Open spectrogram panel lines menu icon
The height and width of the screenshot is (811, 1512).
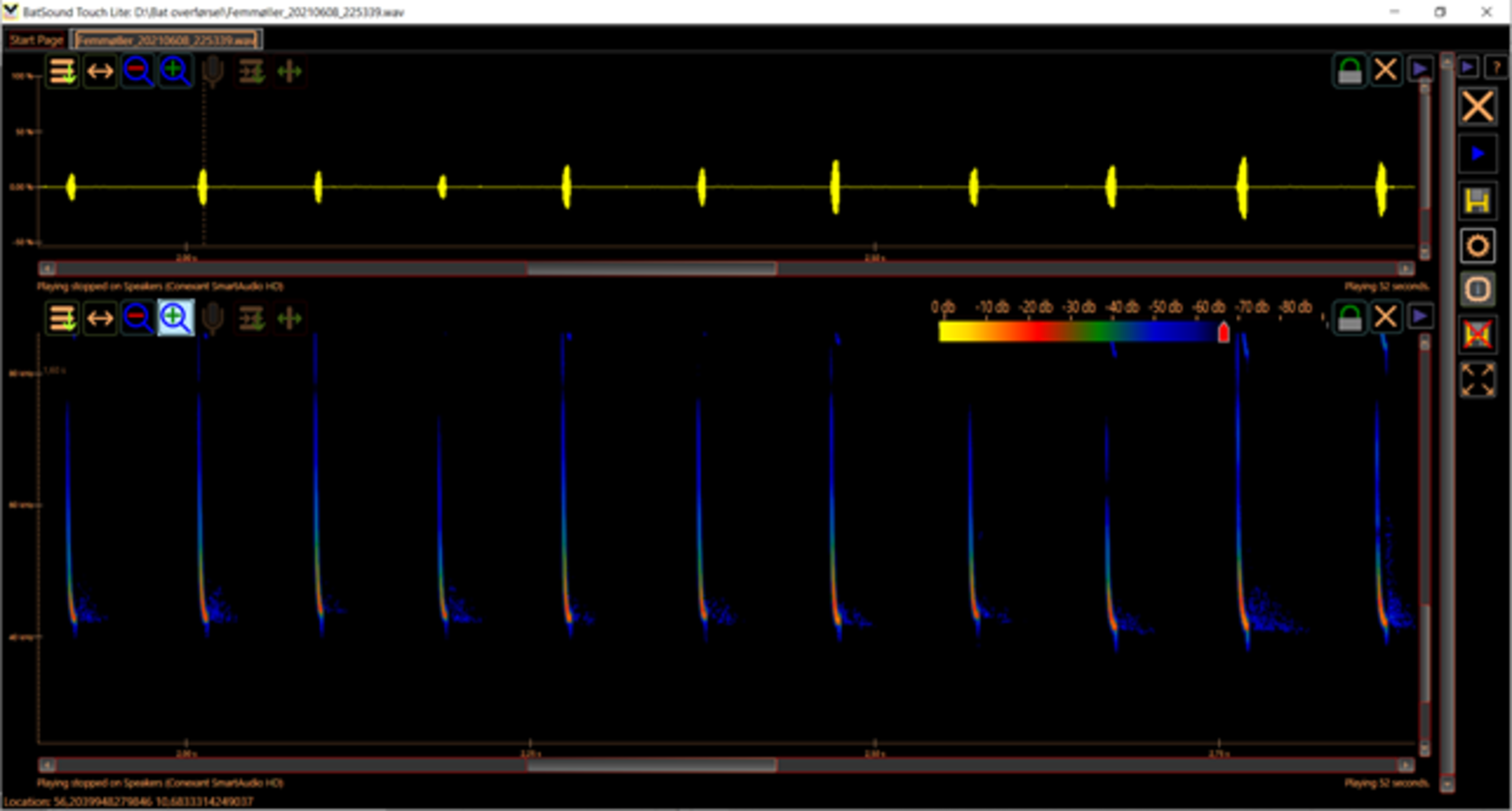[62, 318]
